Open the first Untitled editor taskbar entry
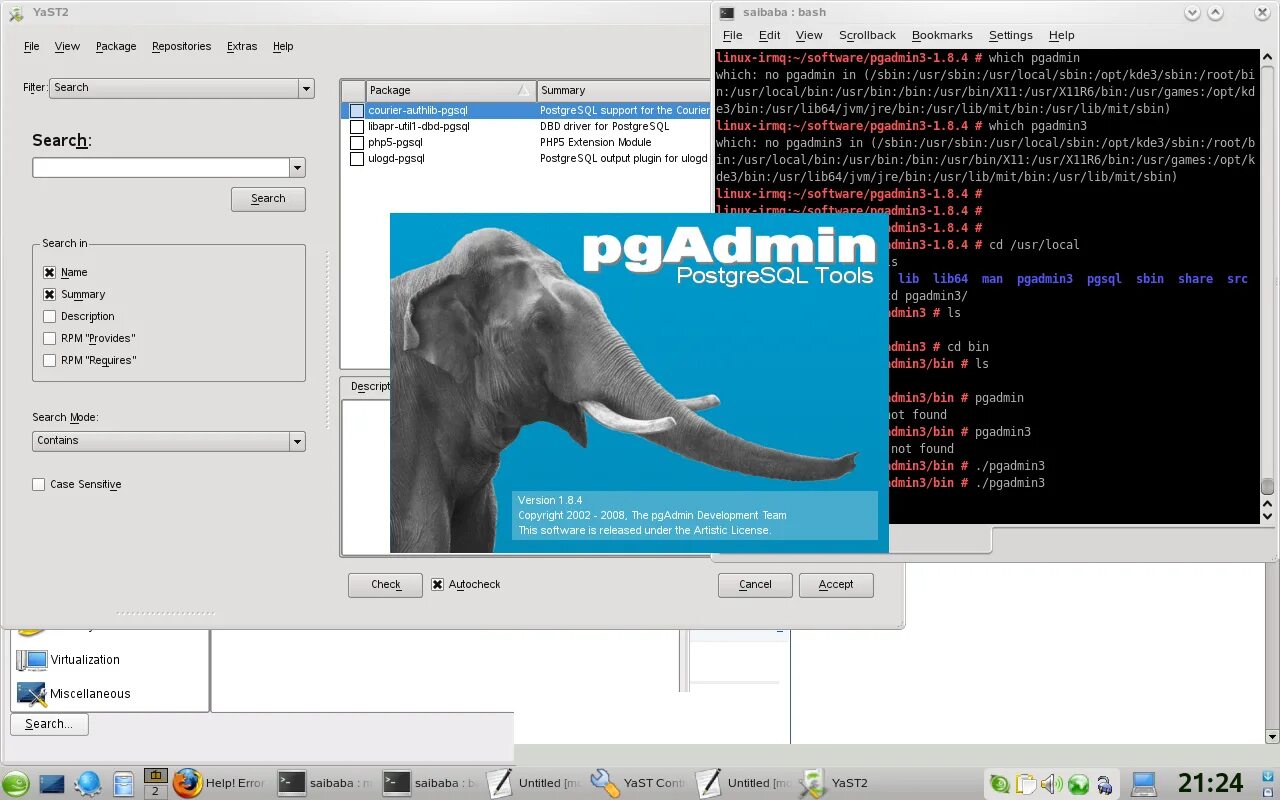1280x800 pixels. (x=535, y=783)
